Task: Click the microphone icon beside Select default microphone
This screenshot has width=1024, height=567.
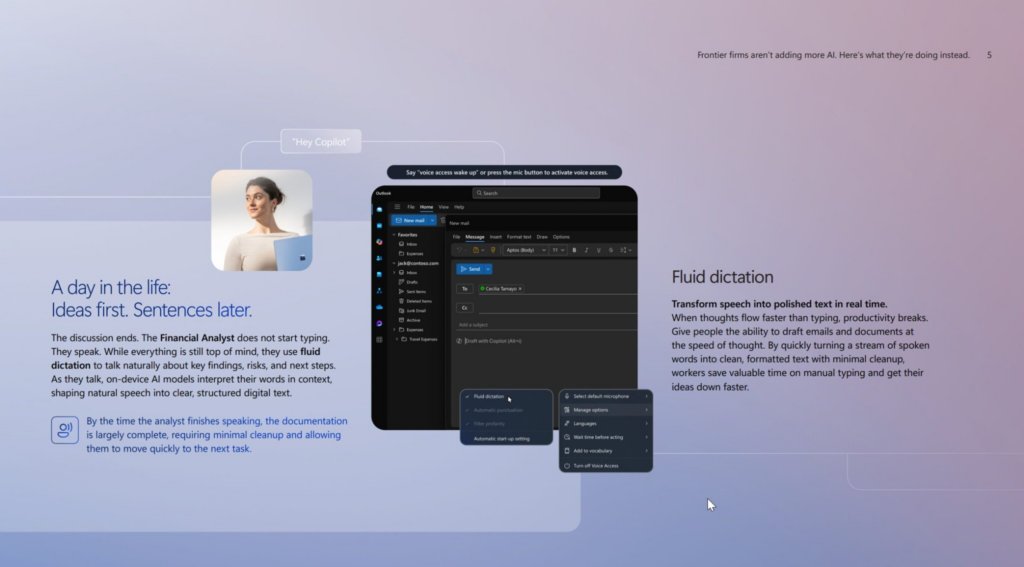Action: 567,397
